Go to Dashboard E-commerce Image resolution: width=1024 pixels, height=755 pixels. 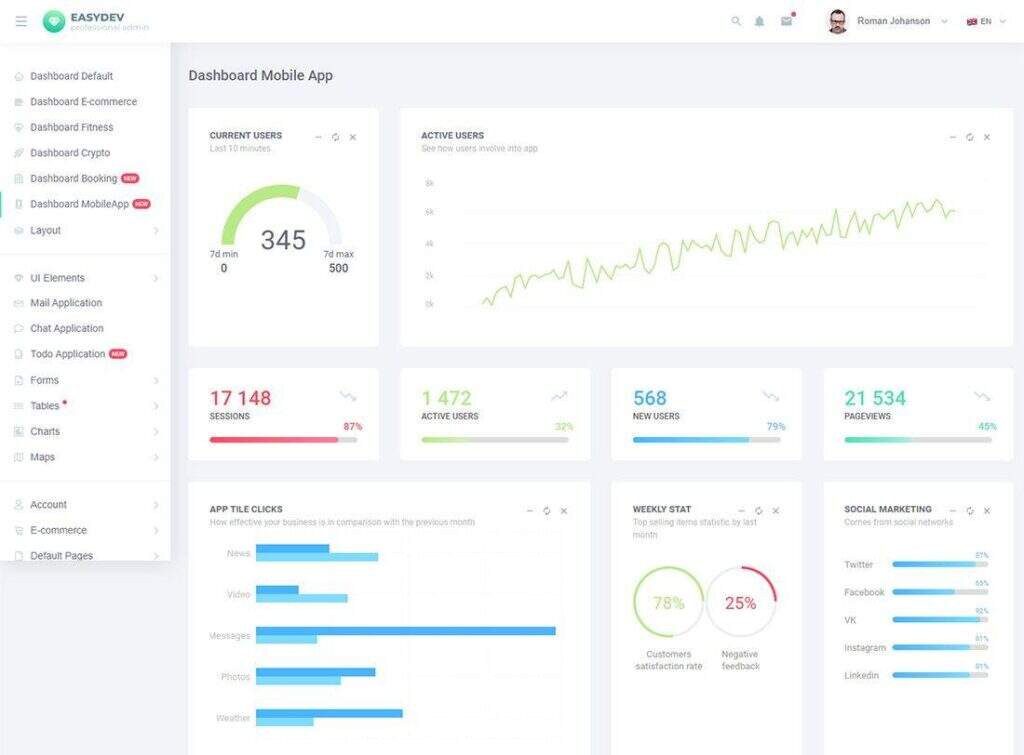[x=83, y=102]
